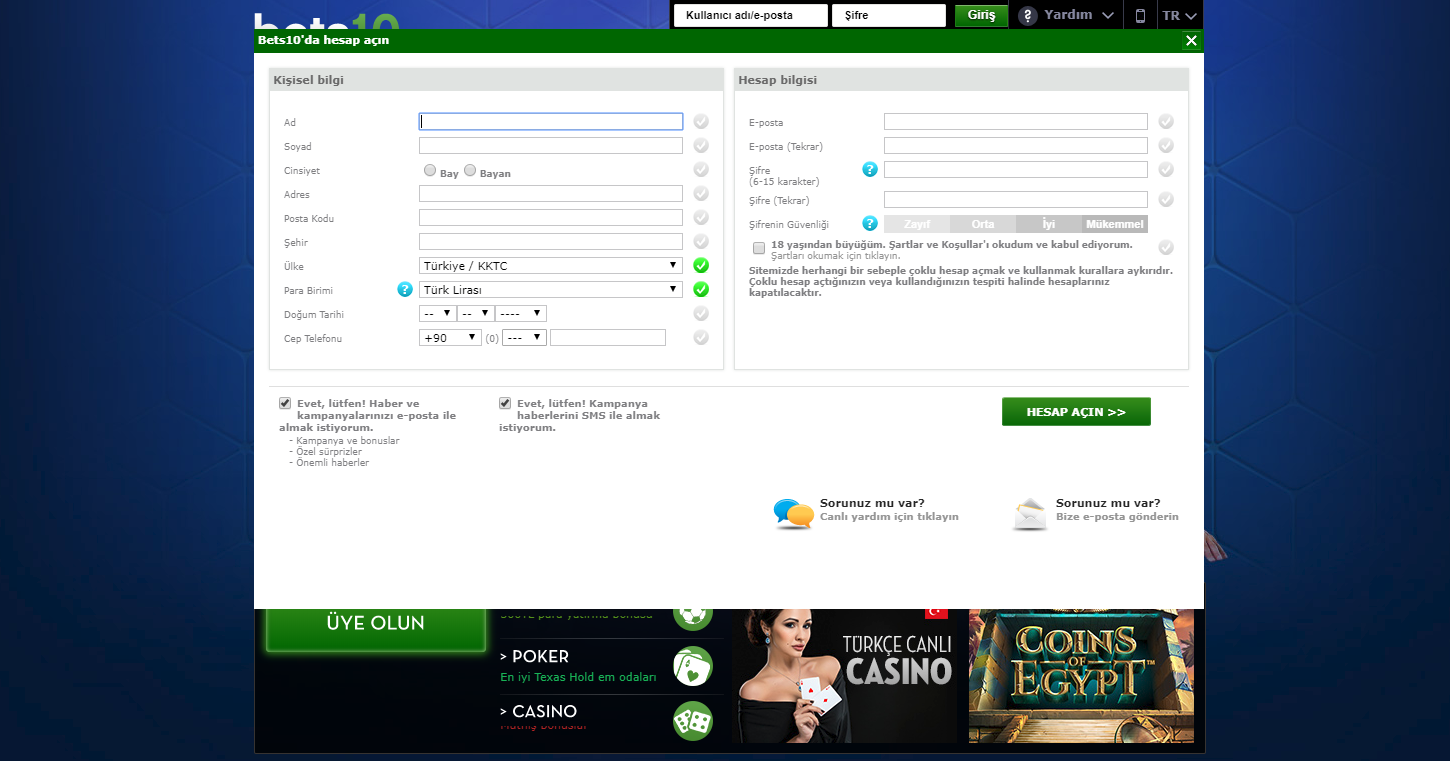This screenshot has height=761, width=1450.
Task: Select the Bay gender radio button
Action: point(430,171)
